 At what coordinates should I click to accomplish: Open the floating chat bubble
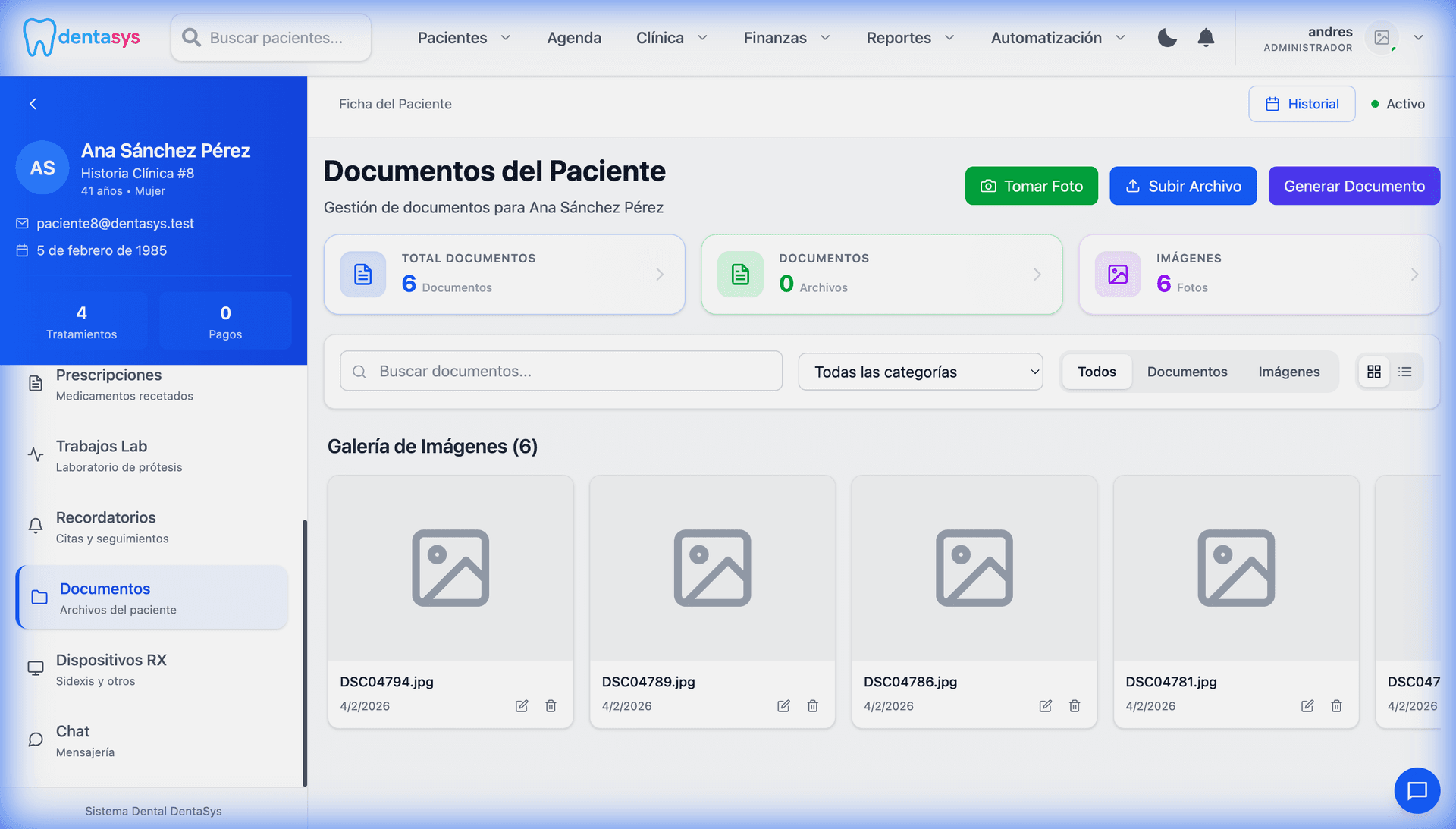pyautogui.click(x=1417, y=790)
